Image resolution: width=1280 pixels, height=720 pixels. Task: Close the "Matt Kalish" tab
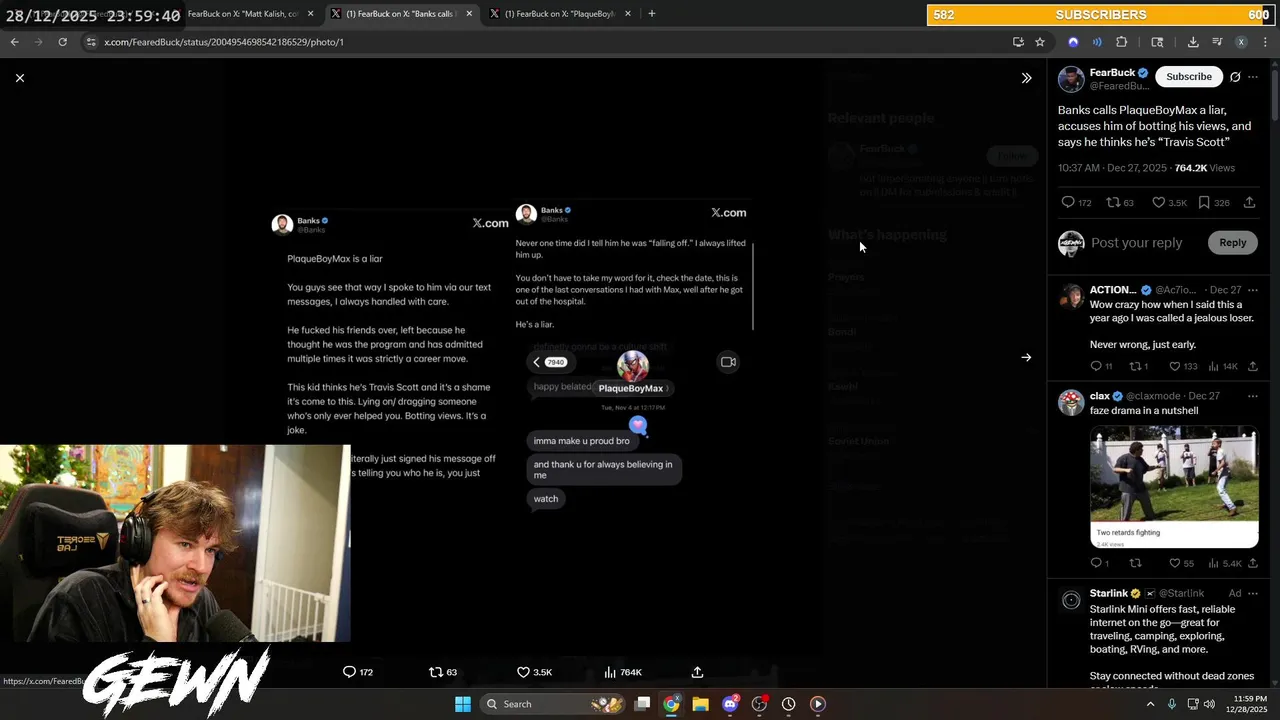(x=311, y=14)
